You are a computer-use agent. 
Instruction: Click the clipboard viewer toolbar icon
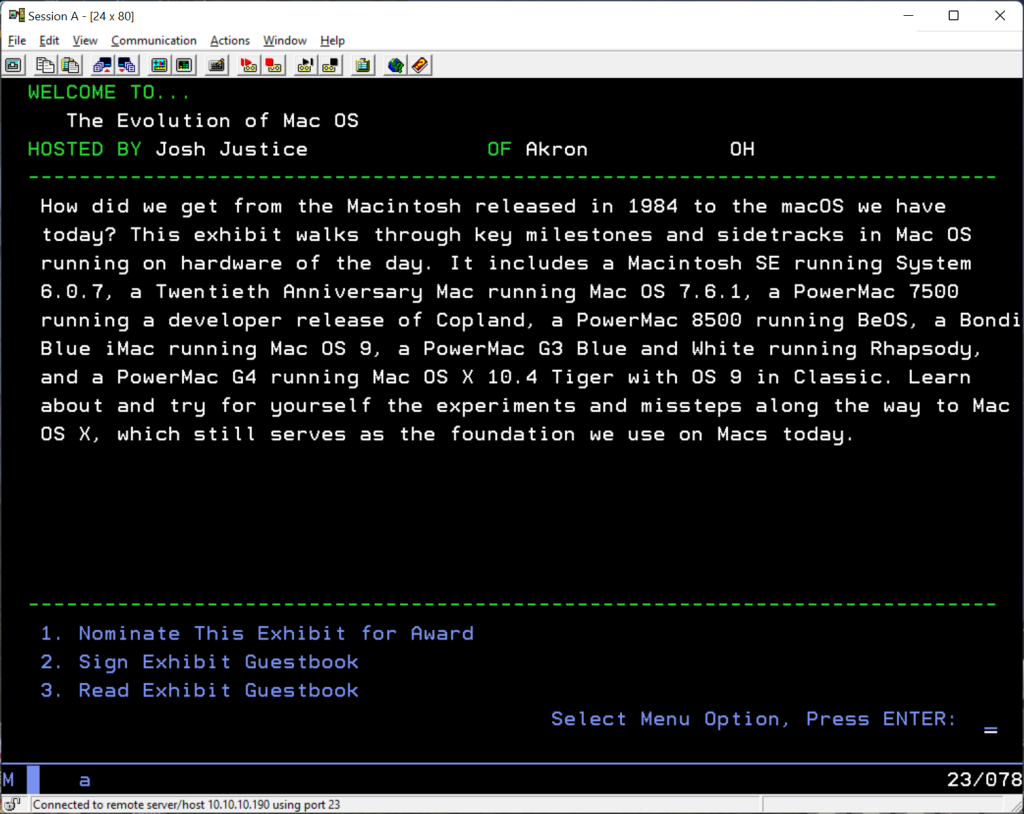point(363,65)
